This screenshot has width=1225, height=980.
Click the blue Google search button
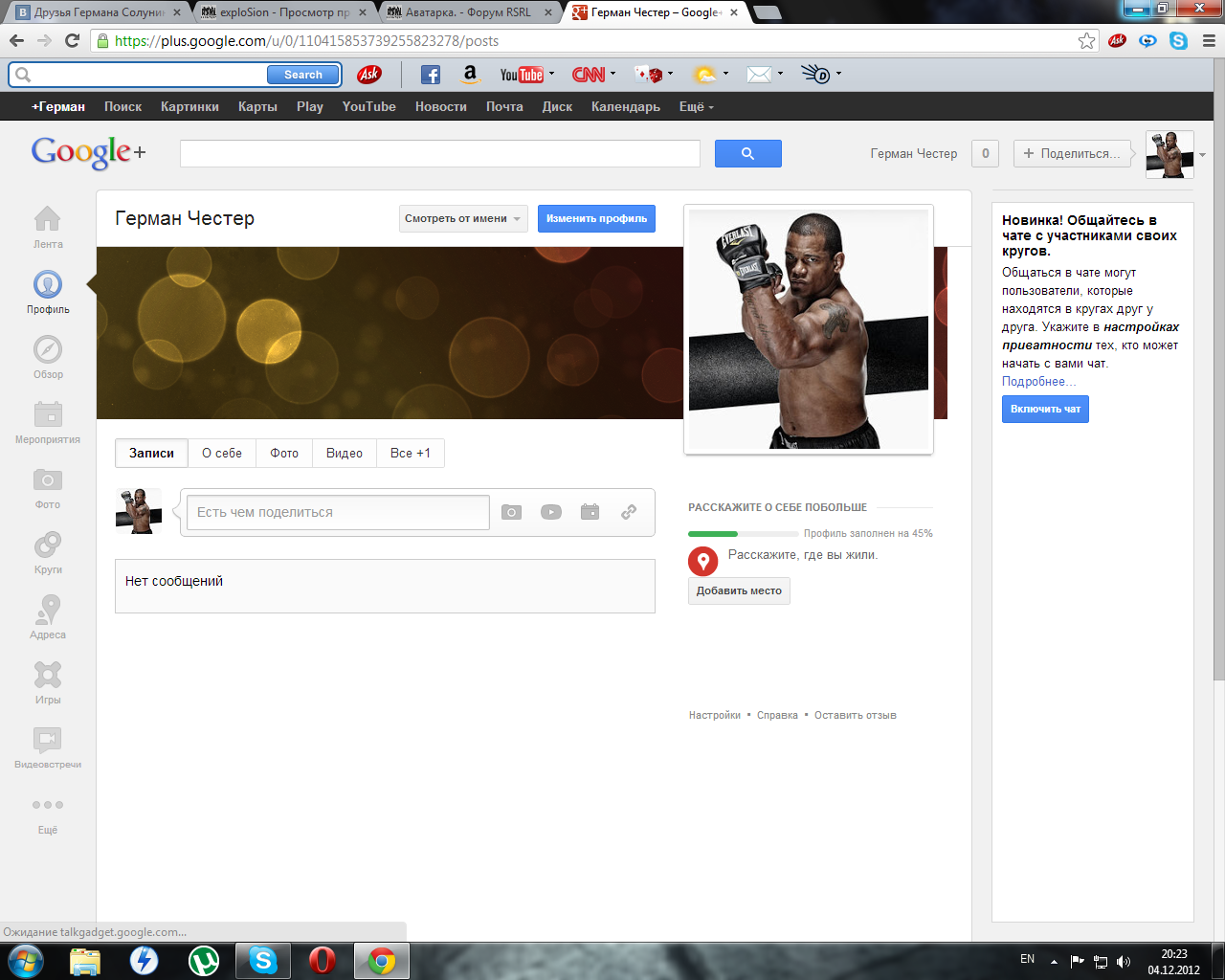click(x=748, y=153)
